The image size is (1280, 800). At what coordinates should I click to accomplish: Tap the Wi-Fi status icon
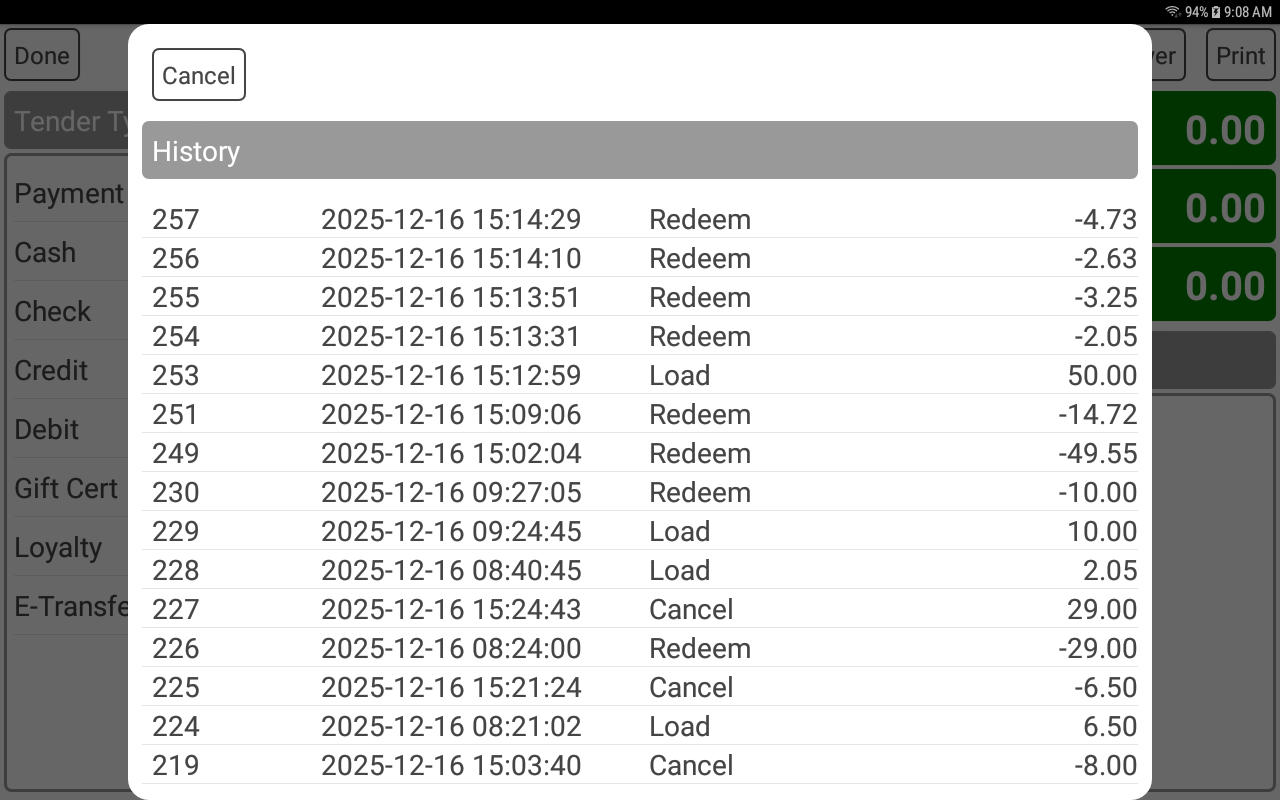(1172, 12)
